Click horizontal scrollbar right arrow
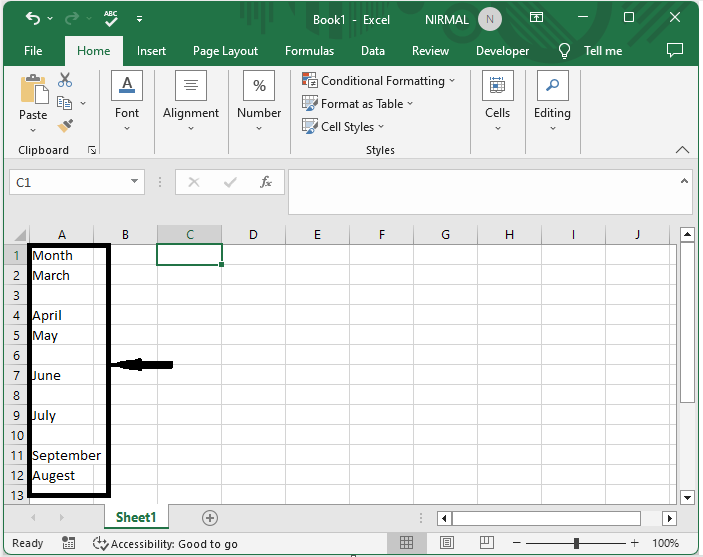This screenshot has height=557, width=703. pyautogui.click(x=669, y=518)
